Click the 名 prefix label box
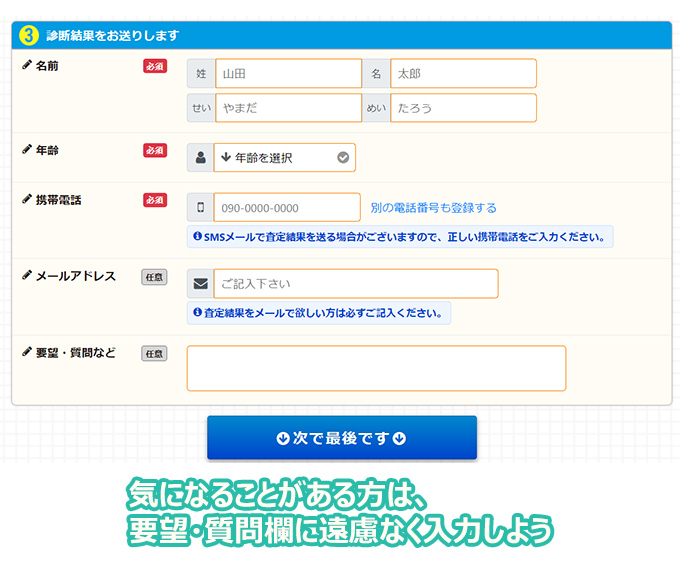The height and width of the screenshot is (569, 680). 376,73
